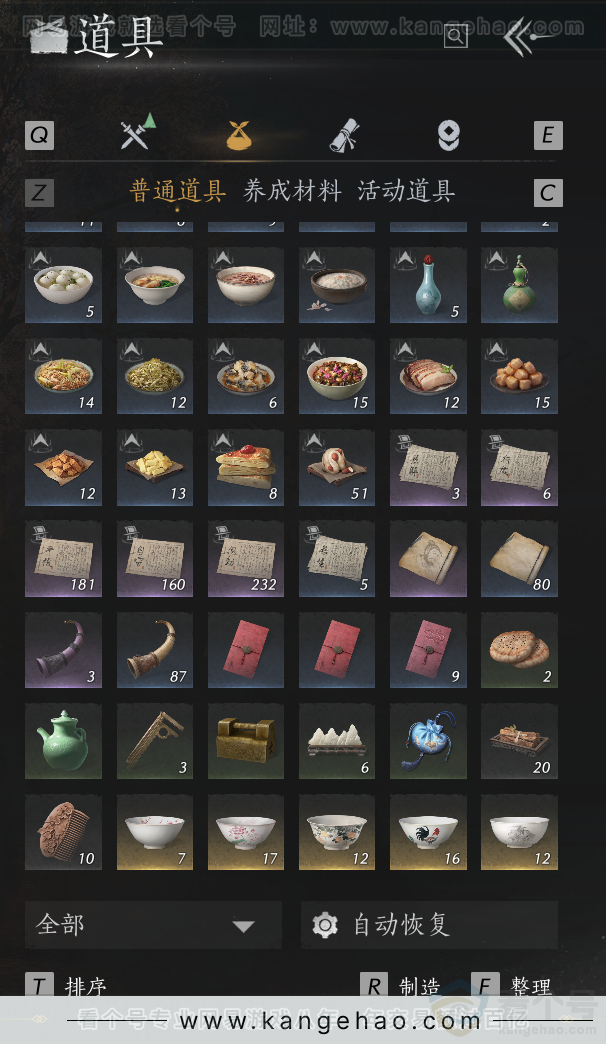Click the C next-tab key button
The width and height of the screenshot is (606, 1045).
point(548,193)
